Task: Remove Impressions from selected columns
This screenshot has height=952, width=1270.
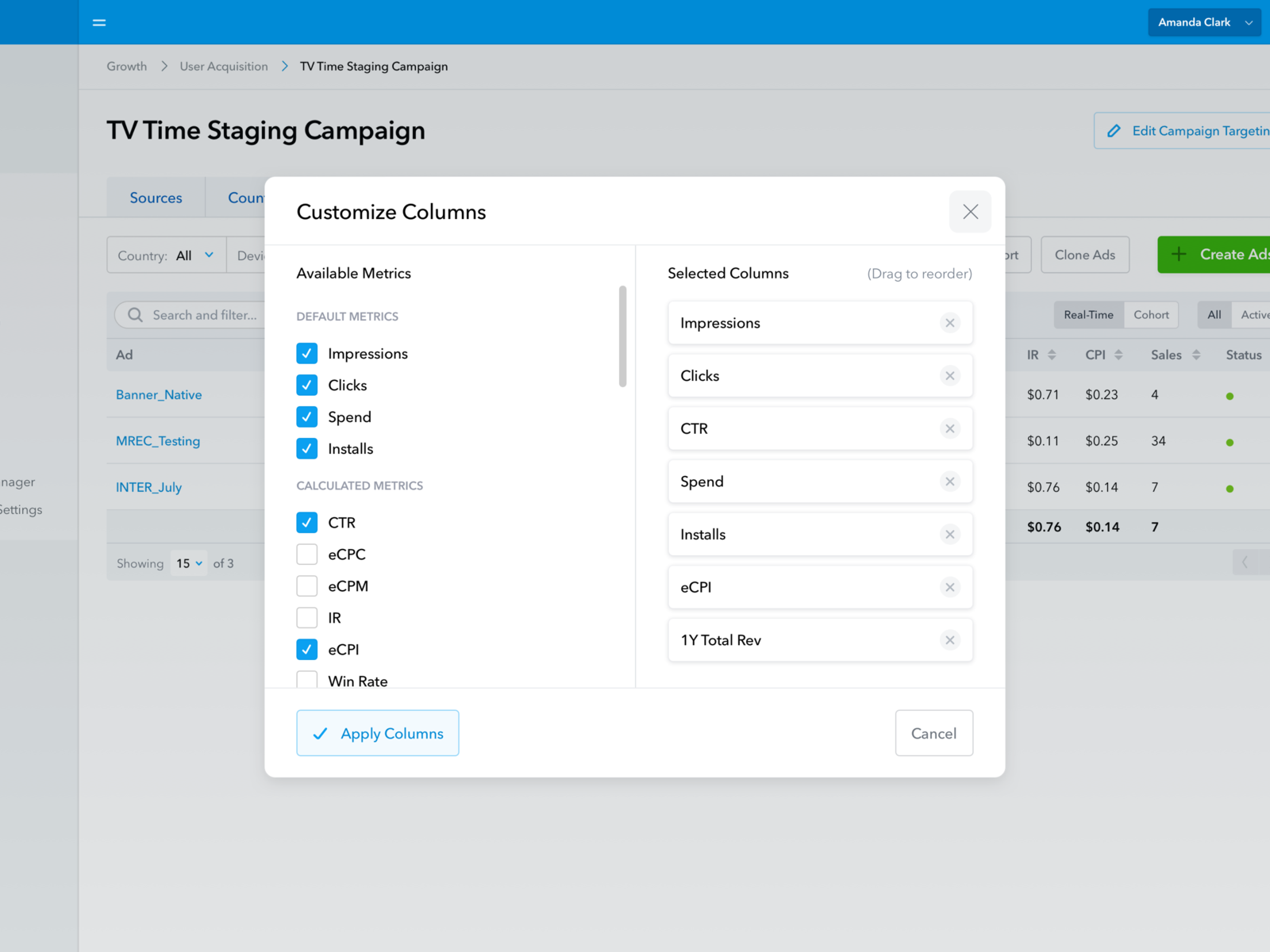Action: [949, 323]
